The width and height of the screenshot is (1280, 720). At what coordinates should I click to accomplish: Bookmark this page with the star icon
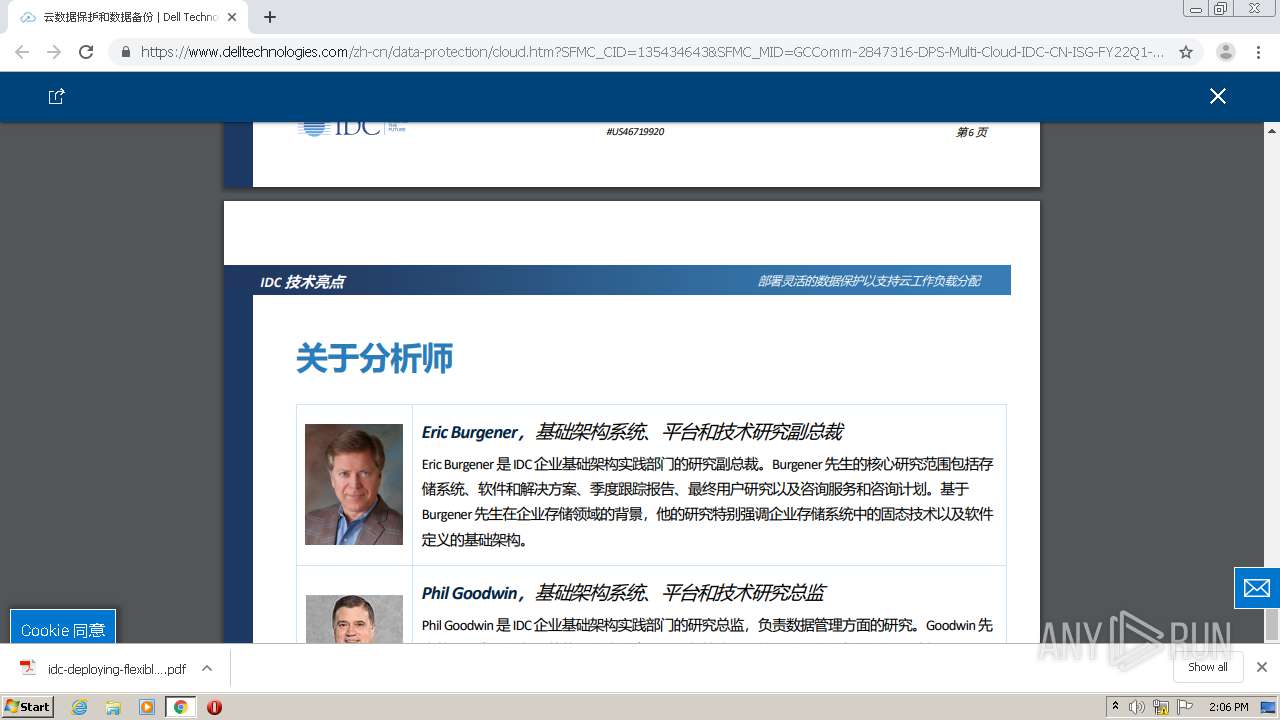coord(1186,52)
